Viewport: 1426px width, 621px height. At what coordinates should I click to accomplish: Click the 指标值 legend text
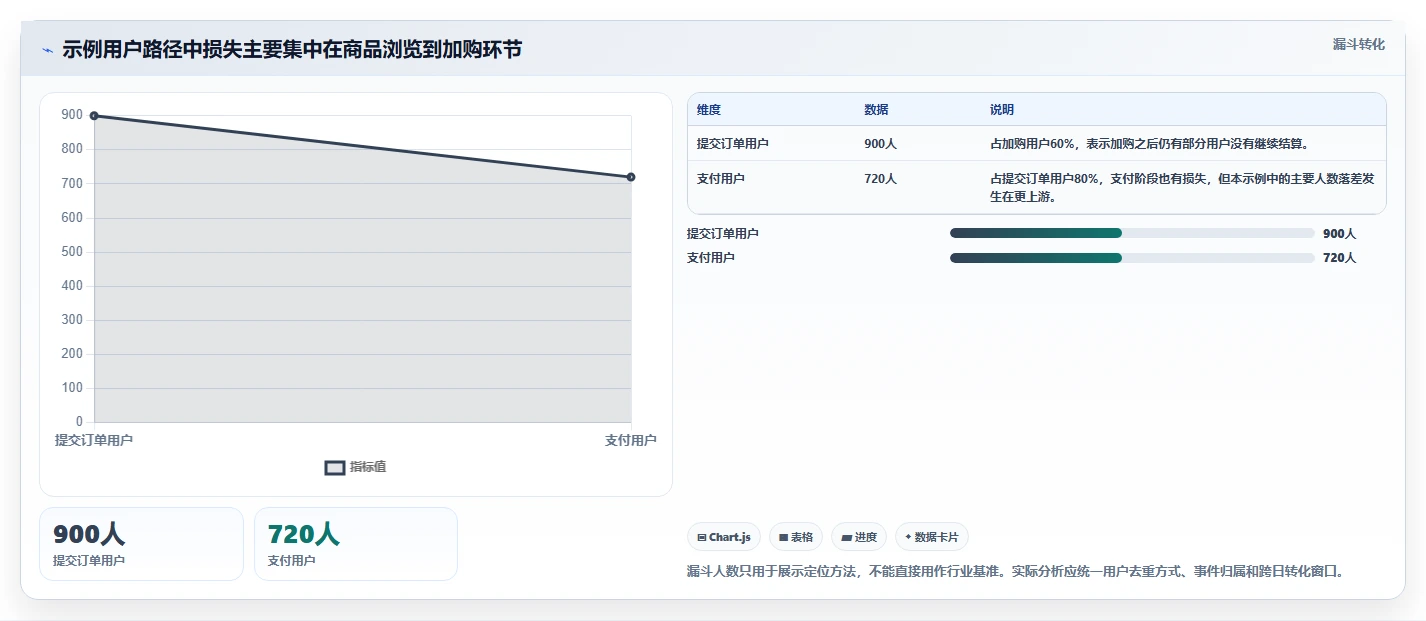[368, 467]
